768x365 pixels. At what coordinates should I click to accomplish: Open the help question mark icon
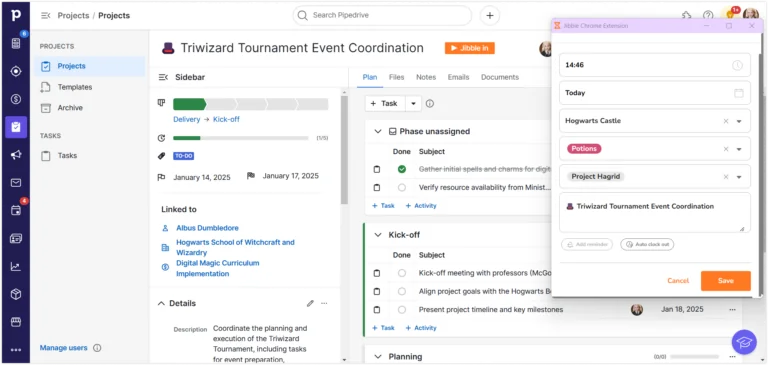[x=708, y=16]
